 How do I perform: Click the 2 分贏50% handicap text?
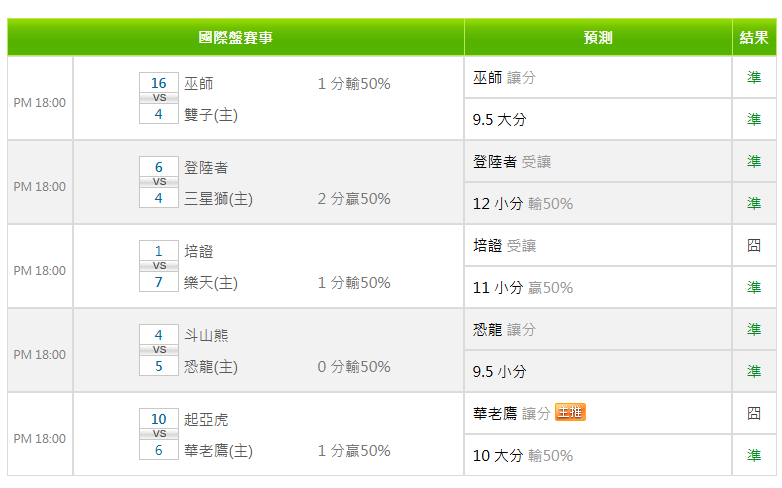(354, 199)
